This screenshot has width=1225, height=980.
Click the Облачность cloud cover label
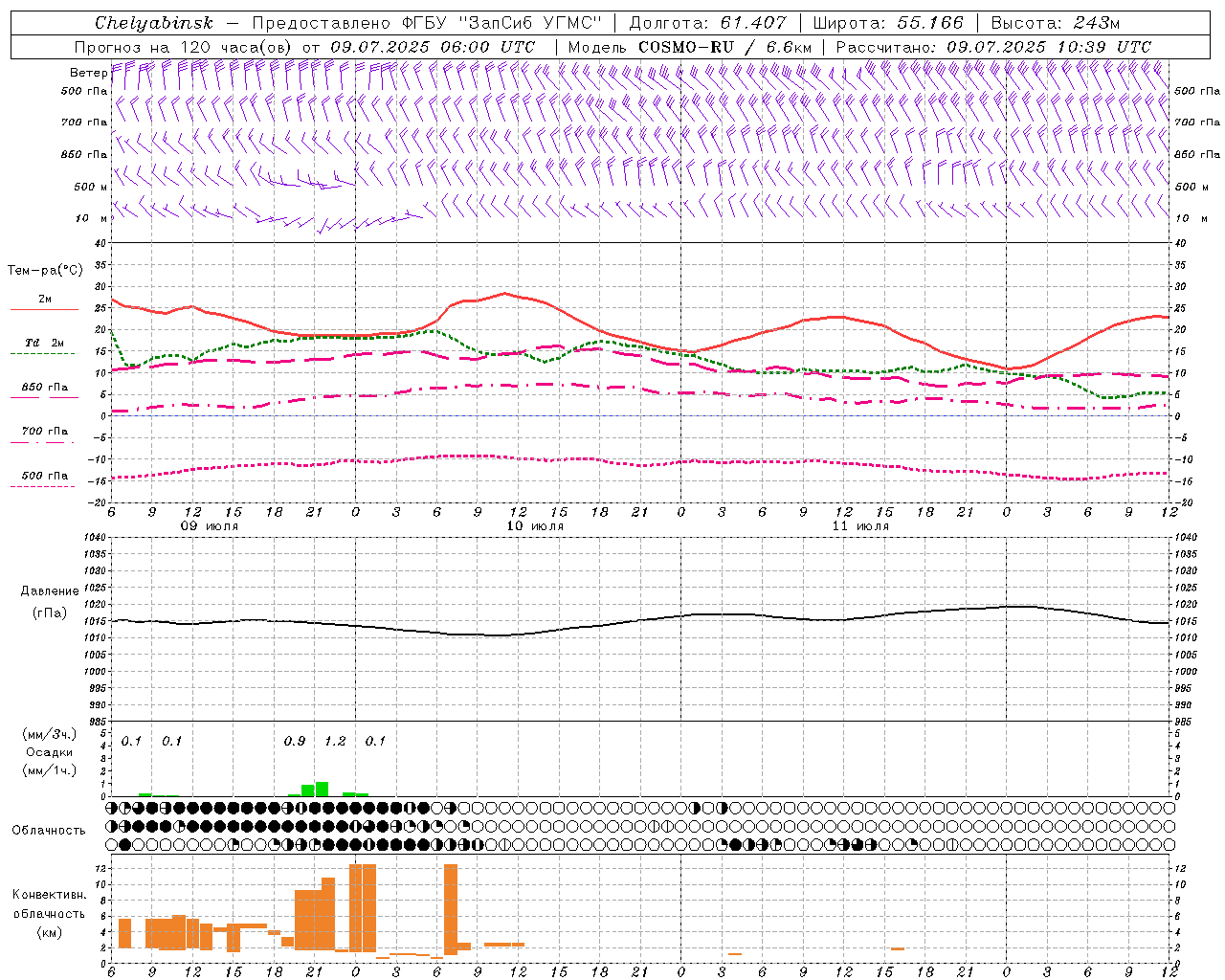49,830
